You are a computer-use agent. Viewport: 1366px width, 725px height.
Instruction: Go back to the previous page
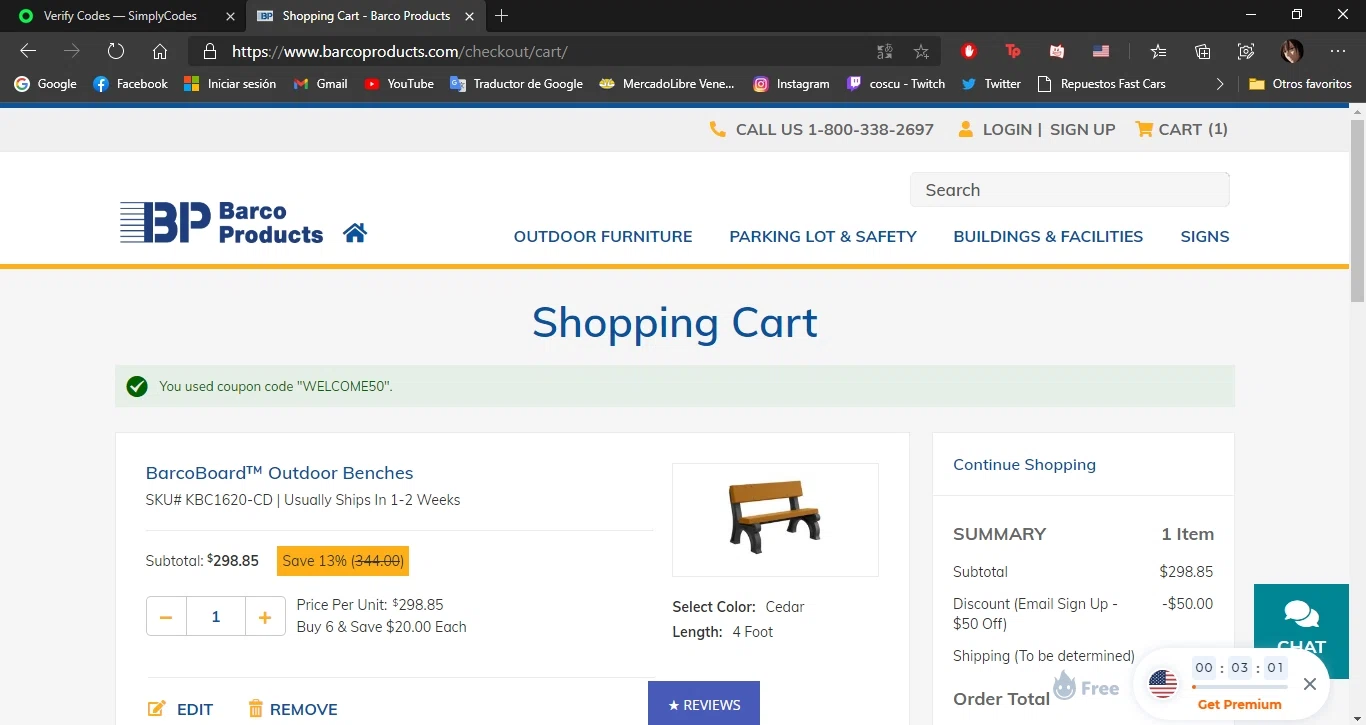(28, 51)
